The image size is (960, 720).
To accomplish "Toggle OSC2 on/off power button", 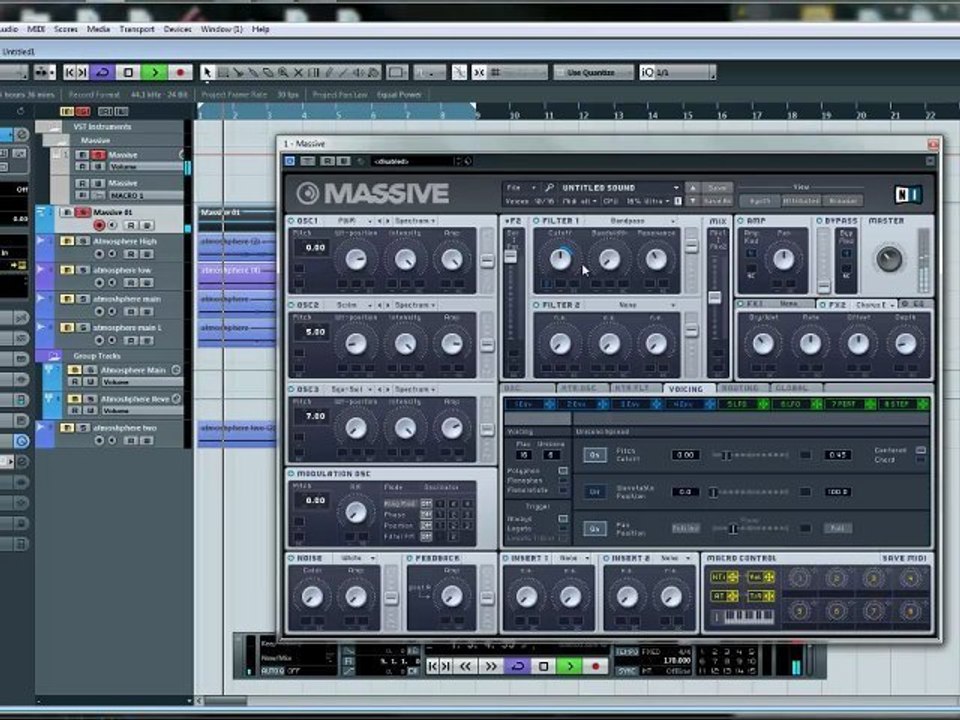I will pos(291,305).
